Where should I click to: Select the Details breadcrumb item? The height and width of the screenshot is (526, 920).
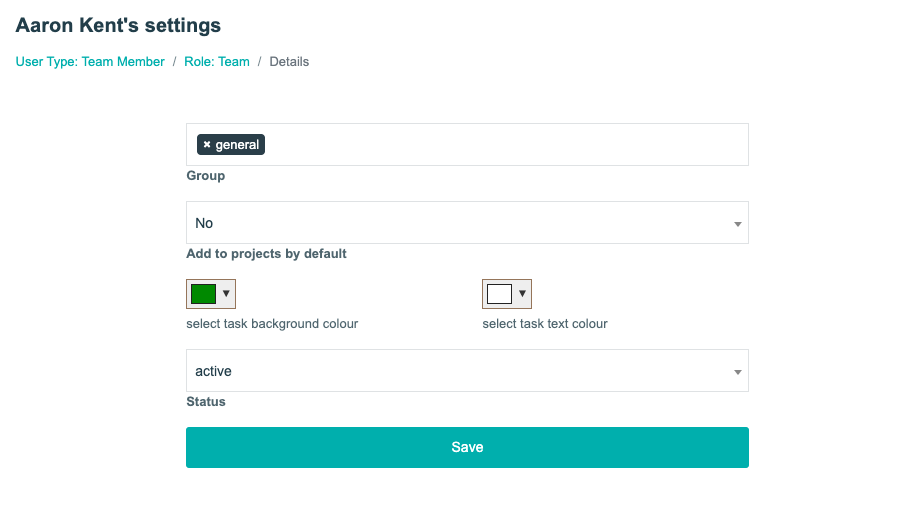click(x=289, y=62)
